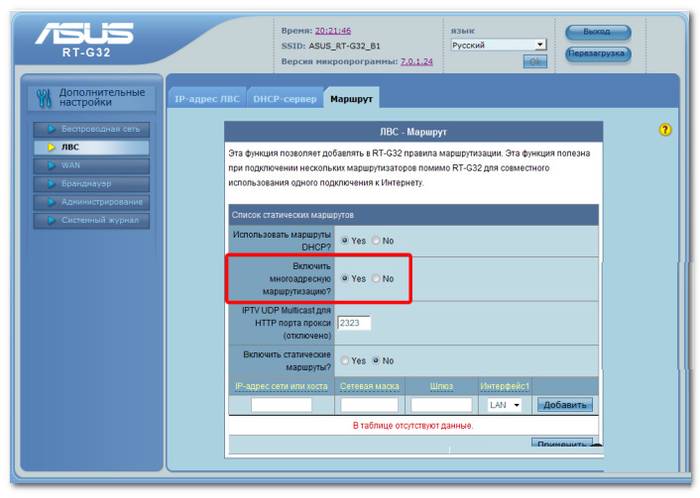Click the Интерфейс header link

(x=504, y=386)
